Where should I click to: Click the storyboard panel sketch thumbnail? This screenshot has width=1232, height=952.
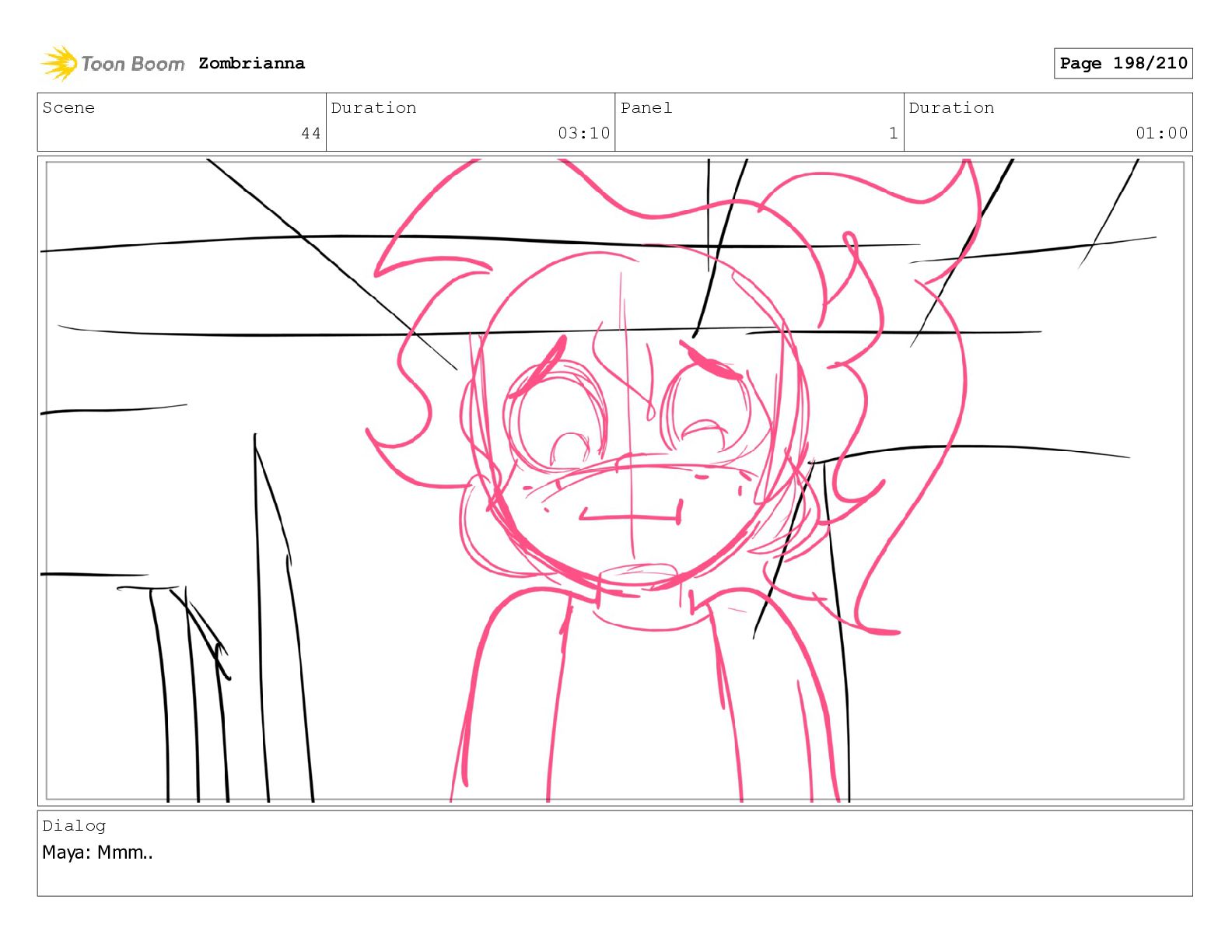pyautogui.click(x=615, y=481)
